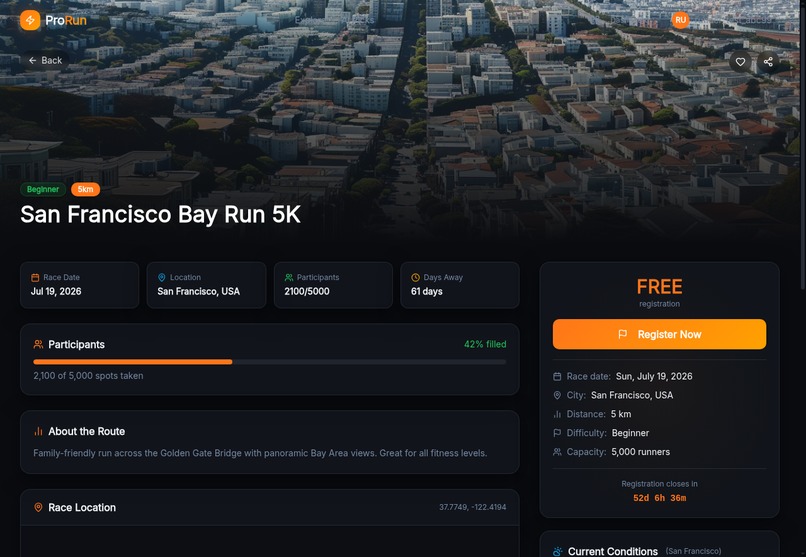806x557 pixels.
Task: Select the 2,100 of 5,000 spots taken text
Action: click(88, 376)
